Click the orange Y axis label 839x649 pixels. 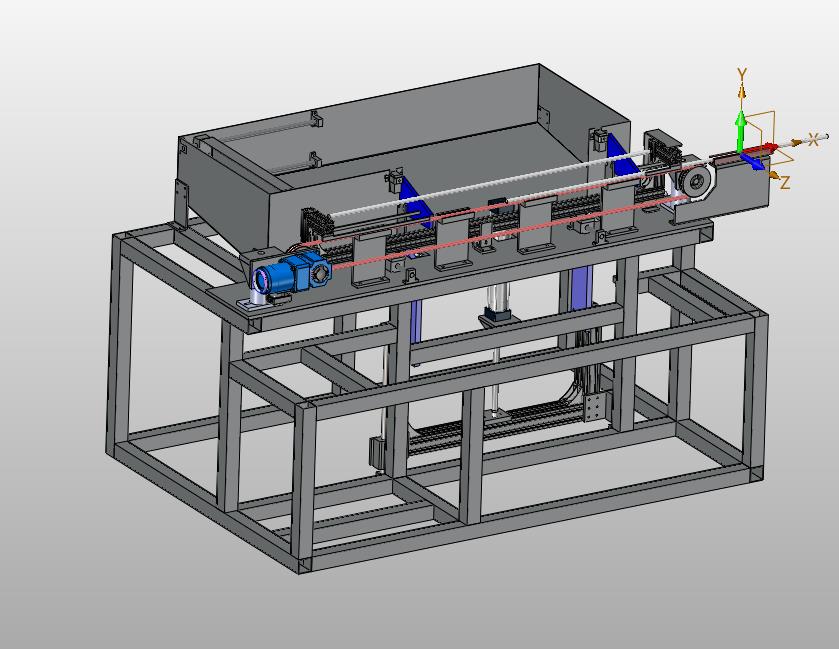[742, 74]
